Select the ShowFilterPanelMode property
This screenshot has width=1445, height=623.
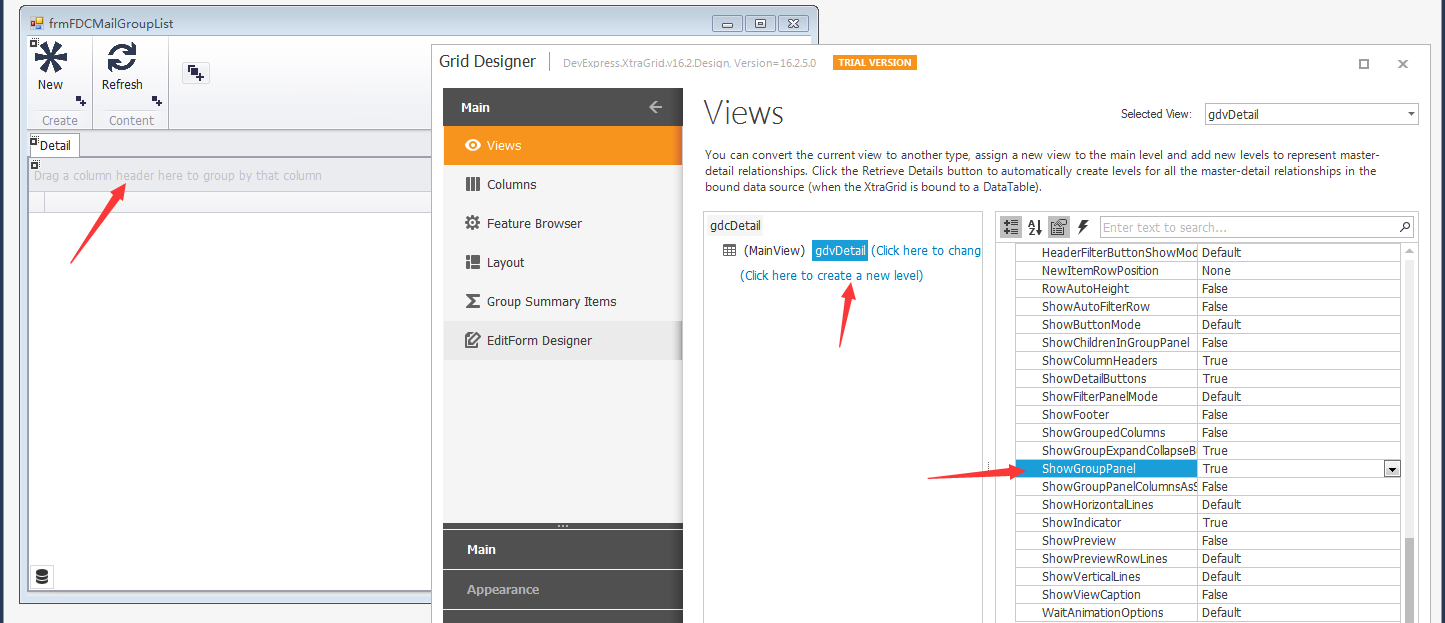tap(1207, 396)
